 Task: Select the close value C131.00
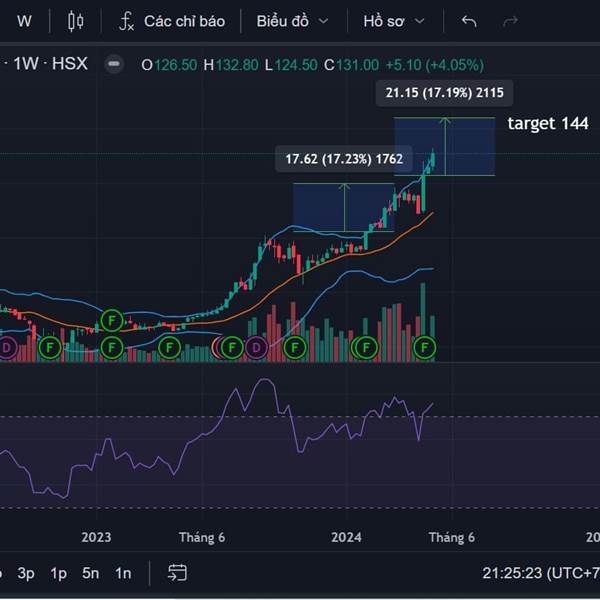[x=351, y=65]
